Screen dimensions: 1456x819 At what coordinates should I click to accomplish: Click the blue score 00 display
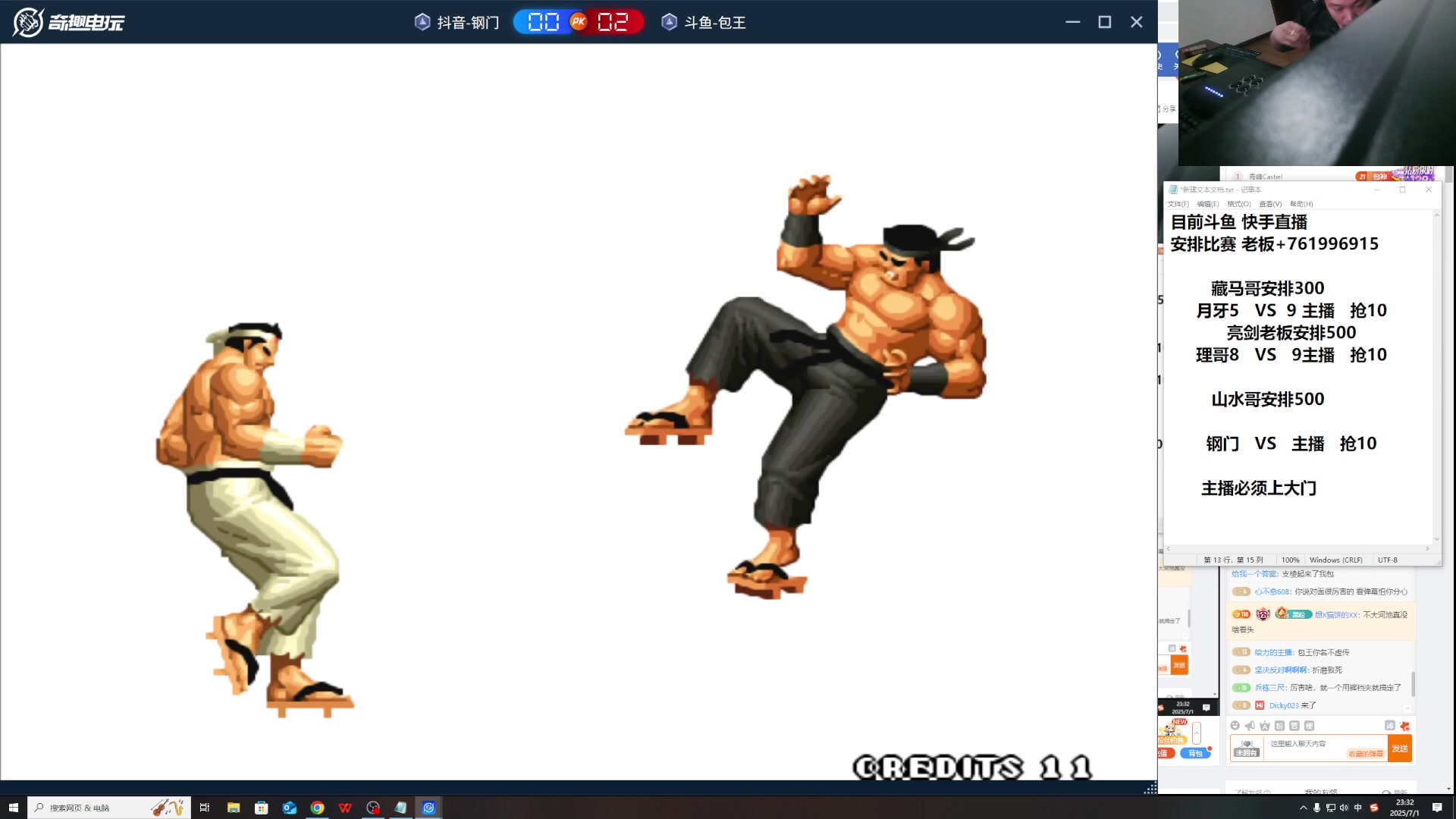pos(543,22)
